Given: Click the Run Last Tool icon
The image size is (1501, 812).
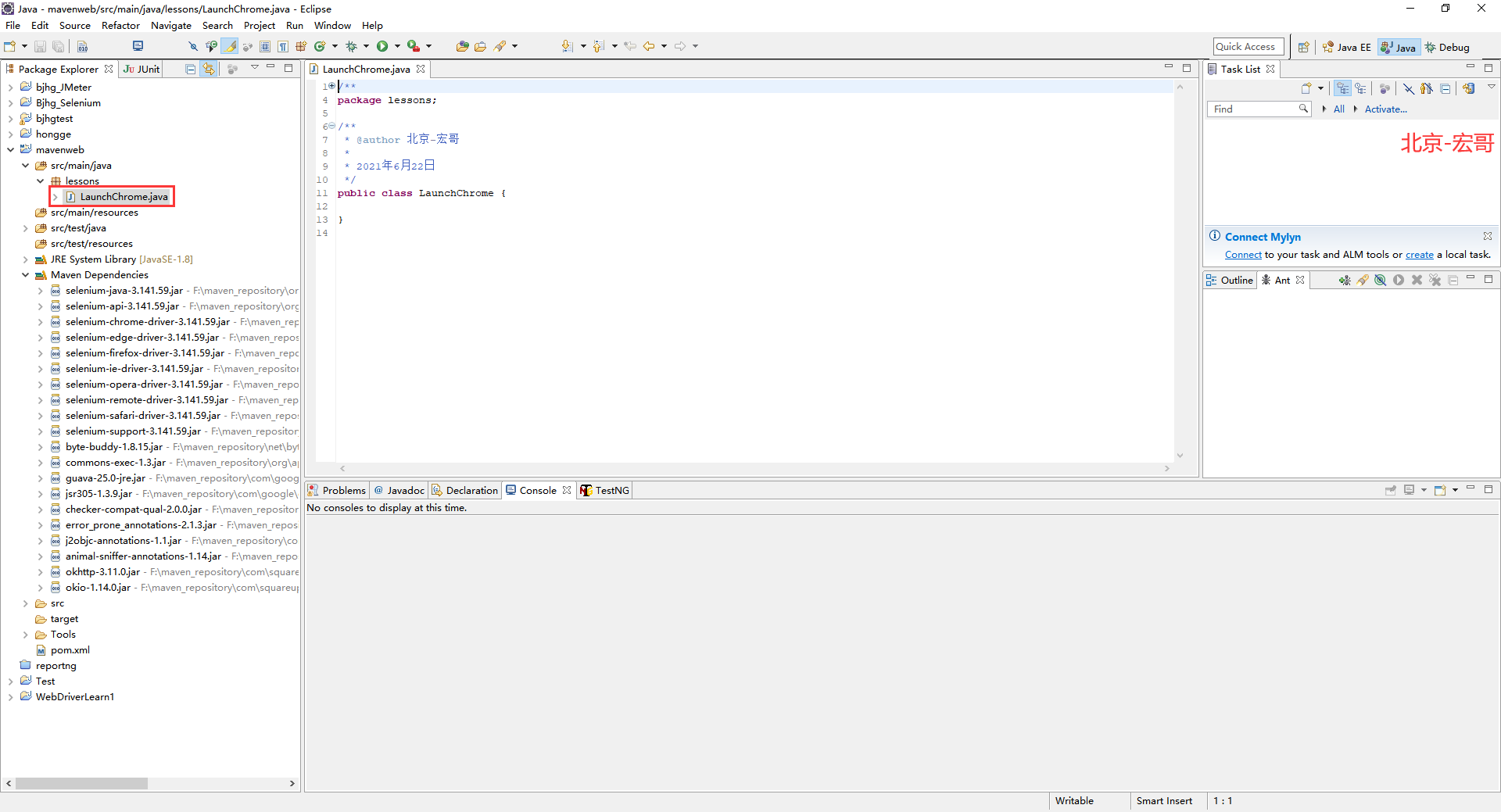Looking at the screenshot, I should [x=414, y=46].
